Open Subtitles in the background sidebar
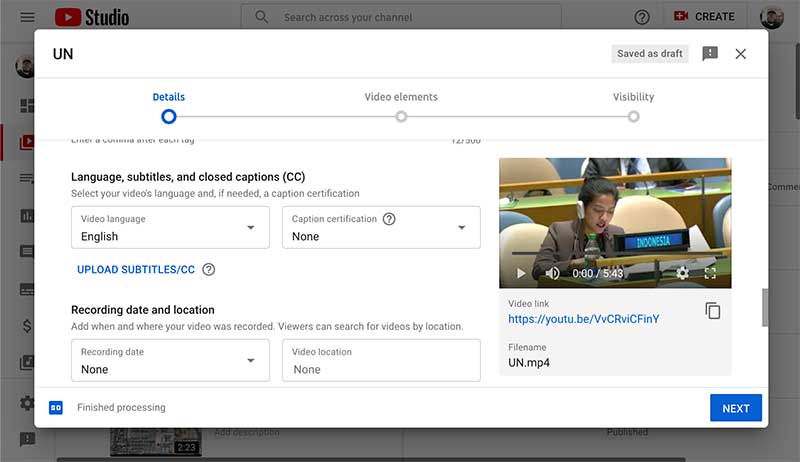Viewport: 800px width, 462px height. click(x=27, y=289)
